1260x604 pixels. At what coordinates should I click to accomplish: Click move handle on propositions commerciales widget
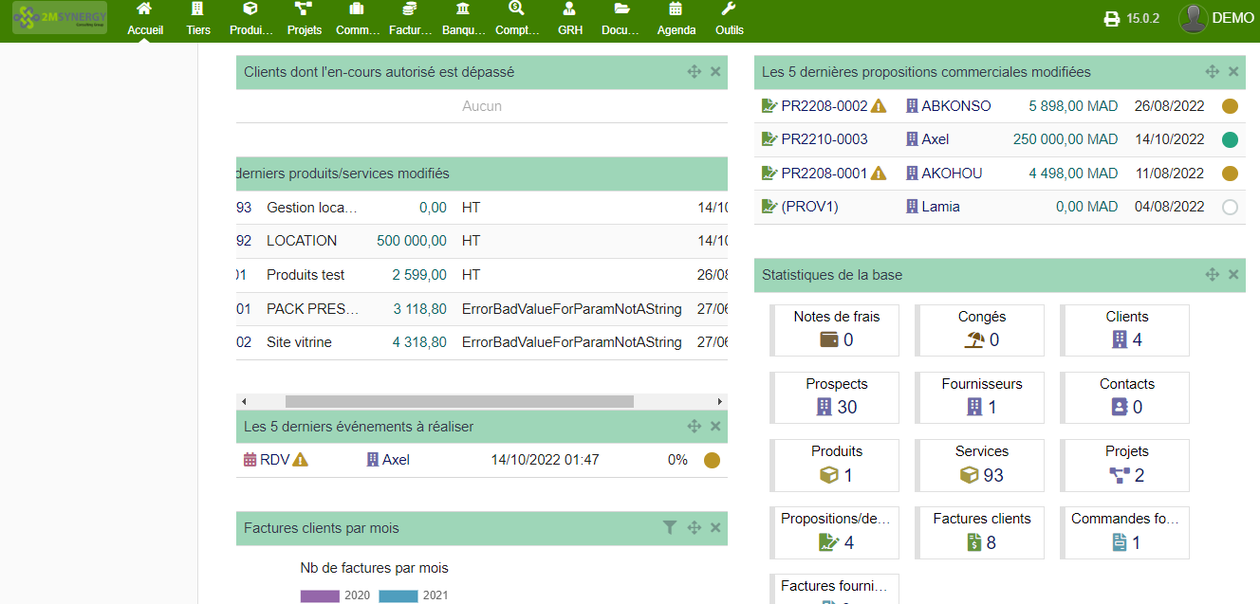coord(1212,72)
